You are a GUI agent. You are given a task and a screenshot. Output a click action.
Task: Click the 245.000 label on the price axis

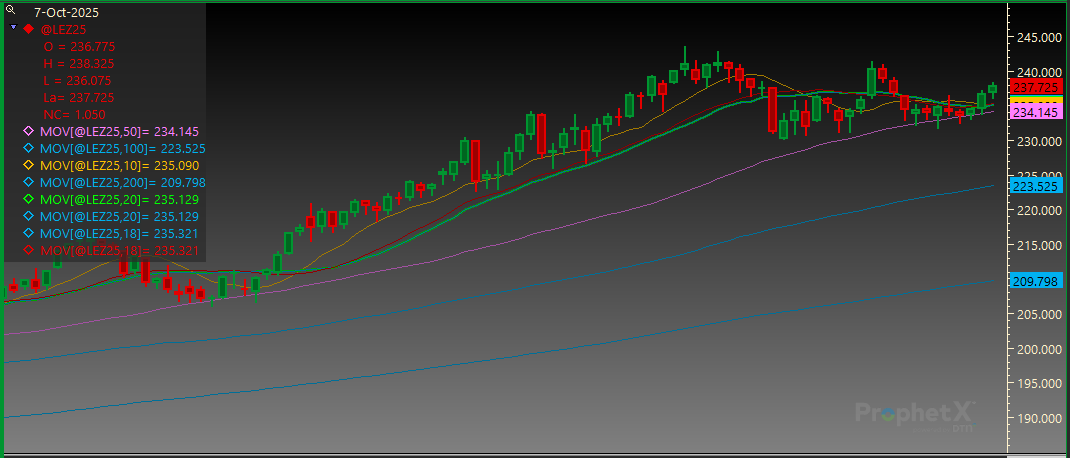coord(1036,38)
